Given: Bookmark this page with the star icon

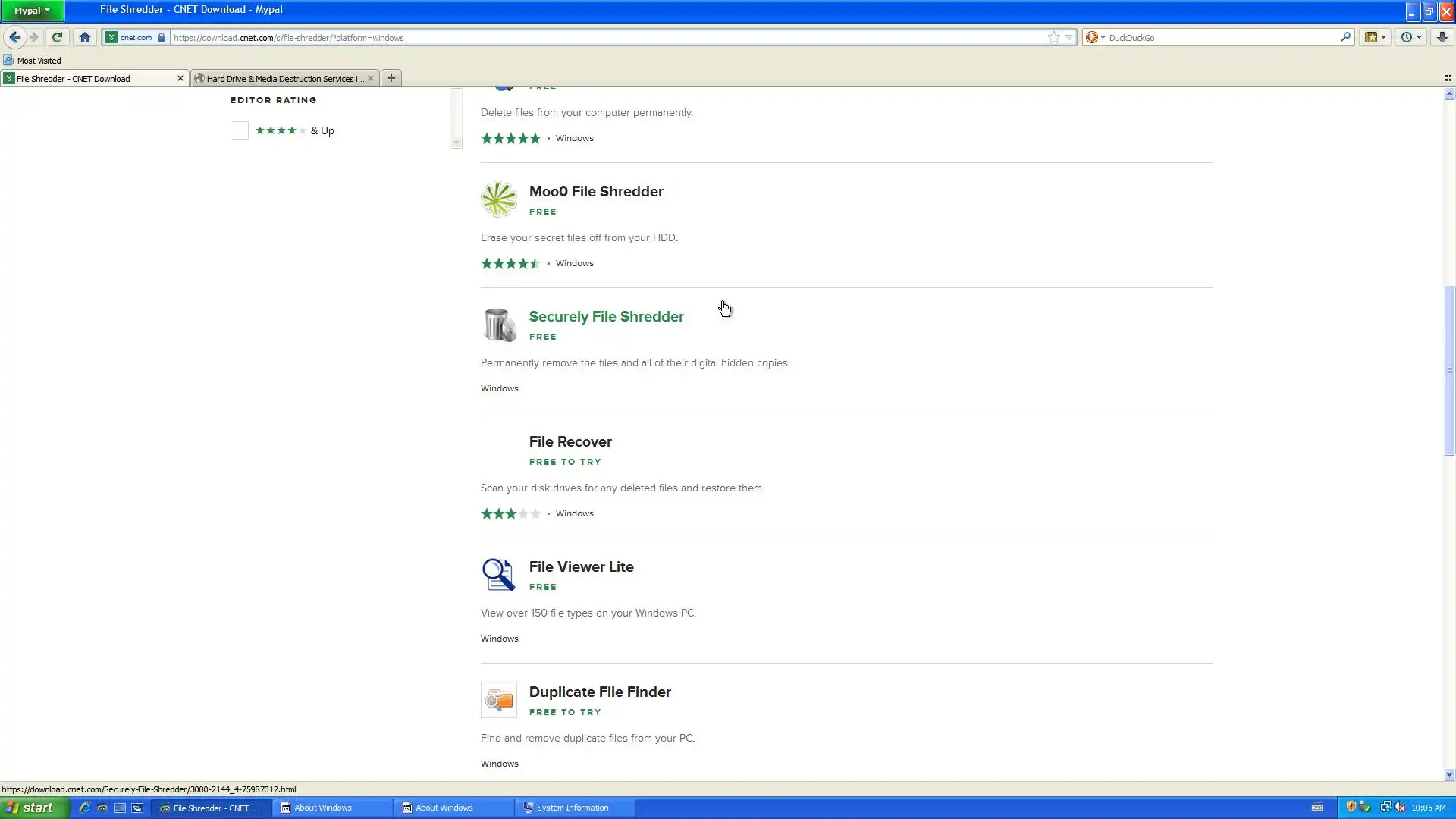Looking at the screenshot, I should (x=1053, y=37).
